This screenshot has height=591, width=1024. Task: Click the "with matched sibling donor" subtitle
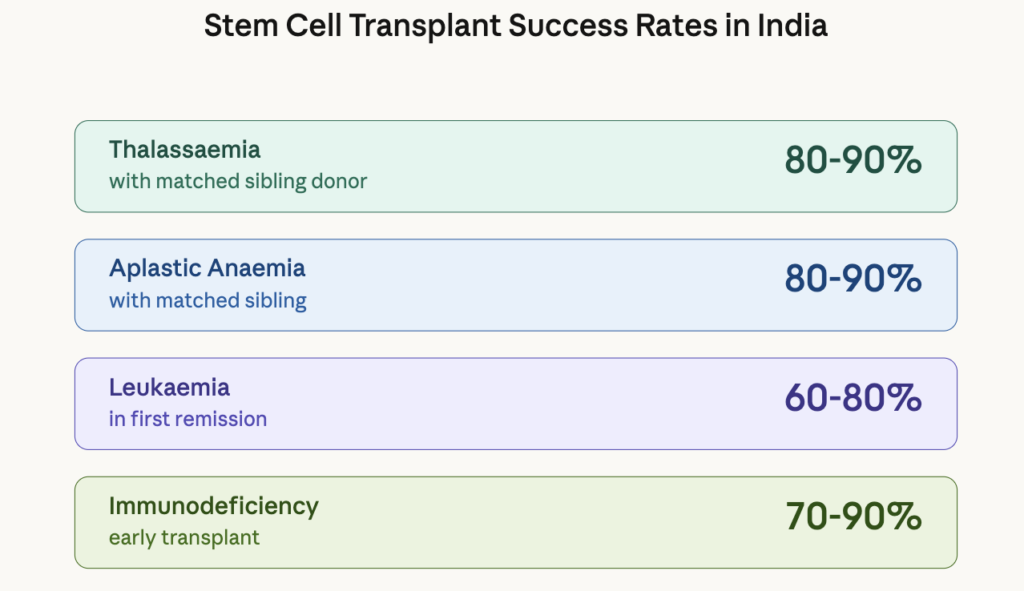coord(238,182)
